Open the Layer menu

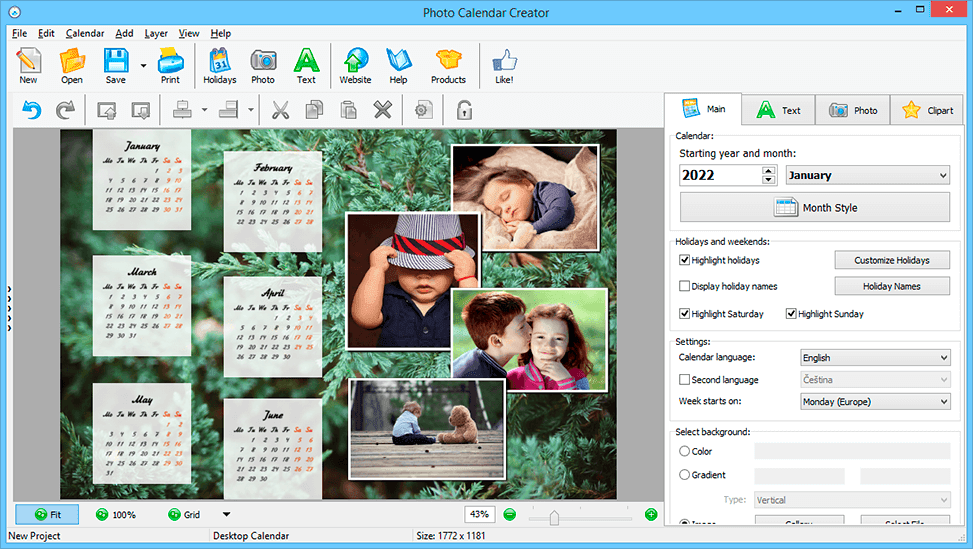[x=156, y=33]
